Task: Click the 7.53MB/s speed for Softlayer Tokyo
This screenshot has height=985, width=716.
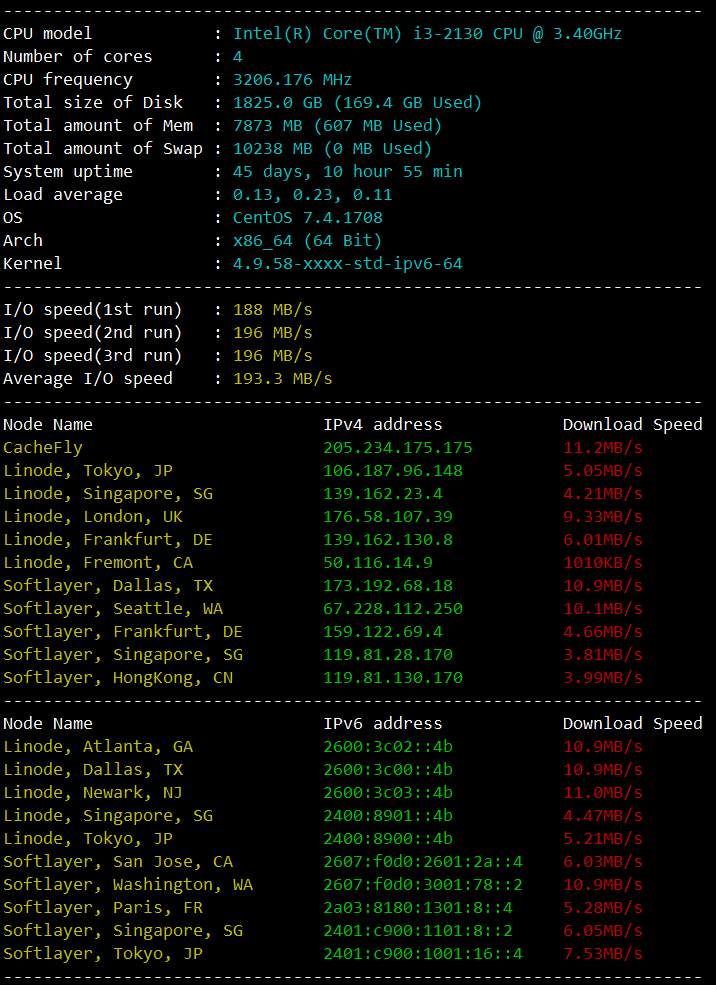Action: click(x=602, y=954)
